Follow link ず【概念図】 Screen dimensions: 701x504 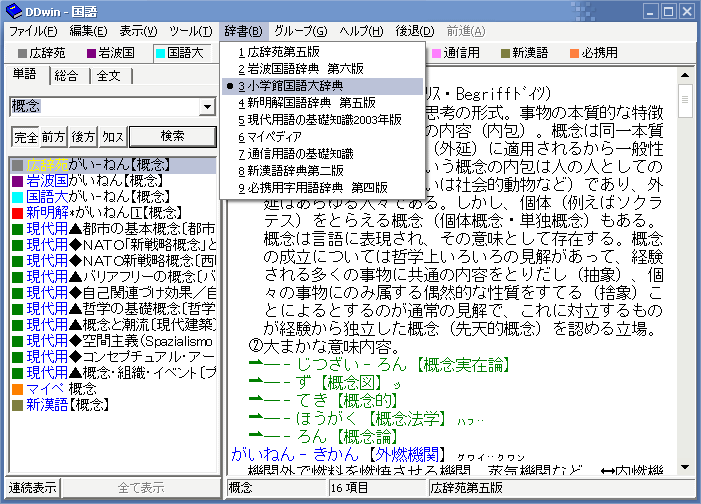point(325,383)
